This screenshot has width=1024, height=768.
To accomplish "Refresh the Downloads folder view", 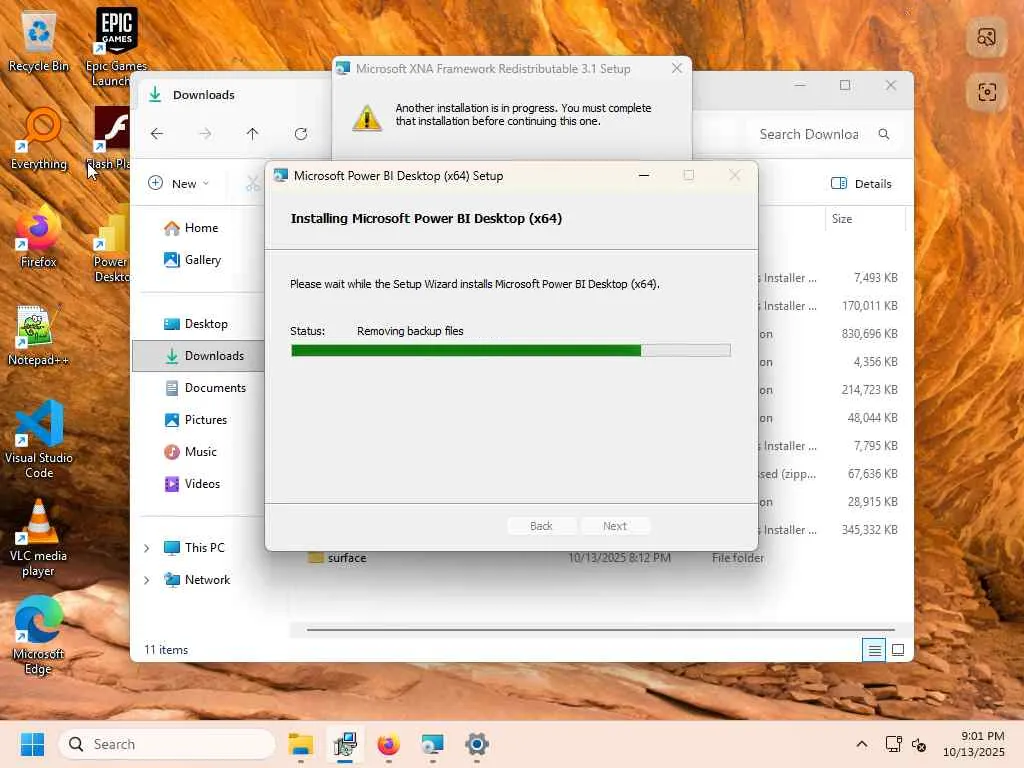I will click(x=300, y=134).
